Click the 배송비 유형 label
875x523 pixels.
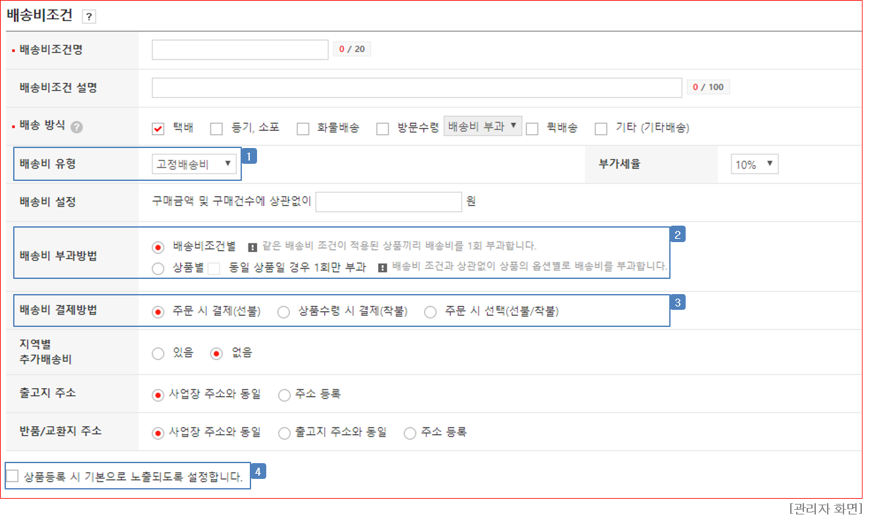47,164
